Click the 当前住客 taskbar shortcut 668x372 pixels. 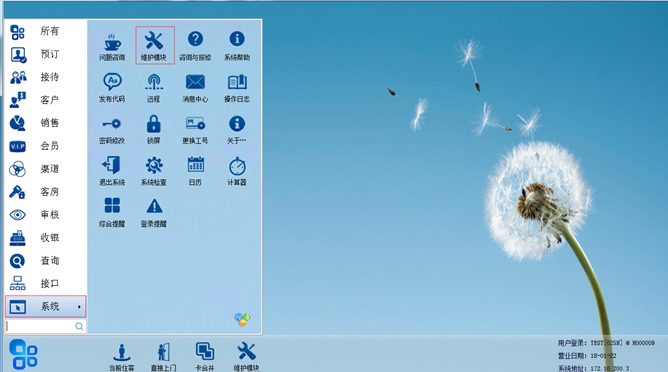click(121, 357)
